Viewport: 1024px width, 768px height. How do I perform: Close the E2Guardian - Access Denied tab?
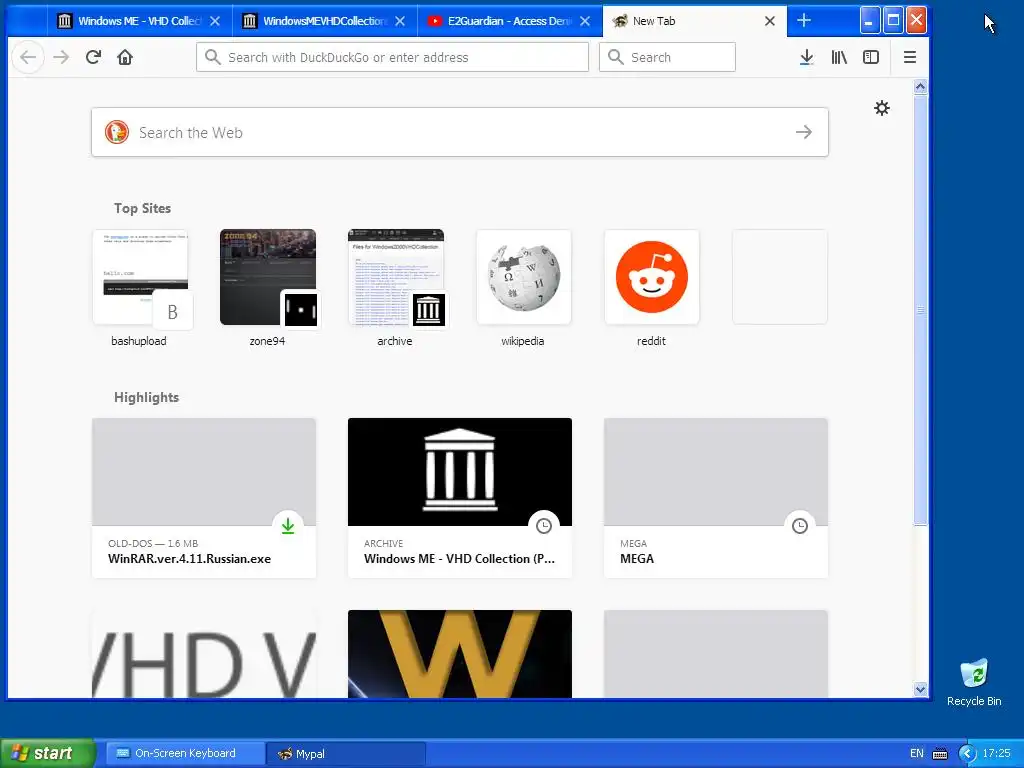click(585, 21)
